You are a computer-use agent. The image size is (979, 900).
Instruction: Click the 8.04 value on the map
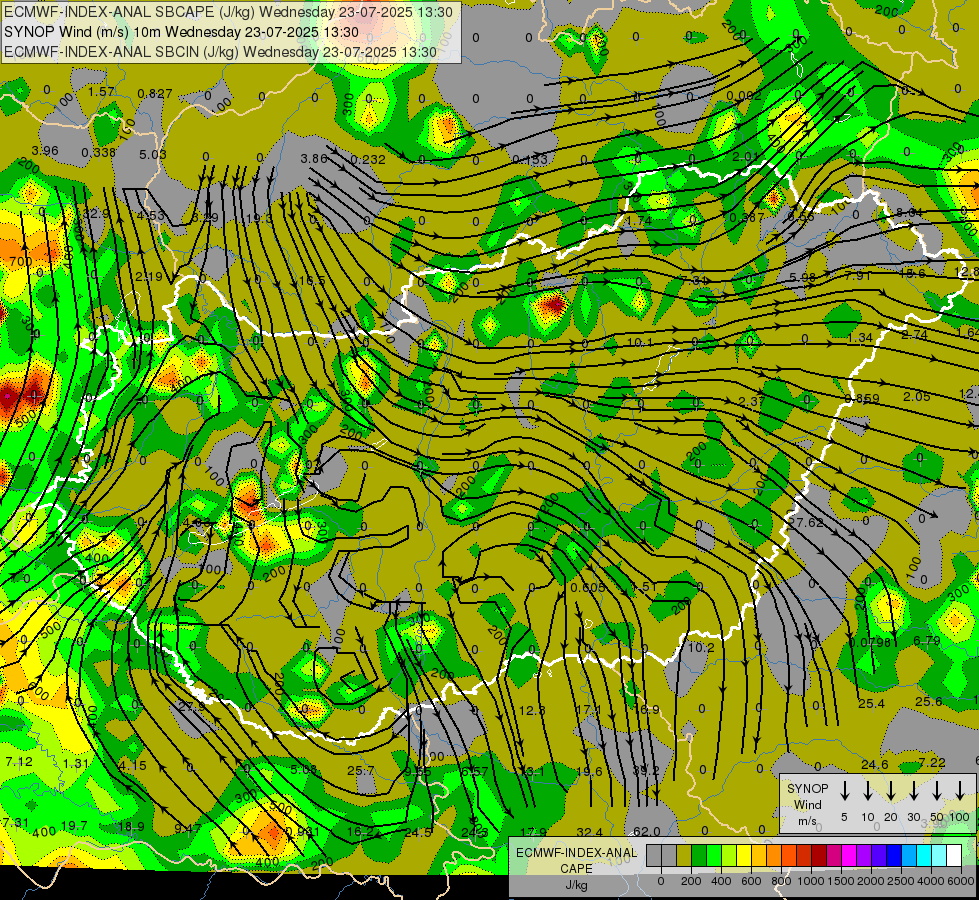909,212
